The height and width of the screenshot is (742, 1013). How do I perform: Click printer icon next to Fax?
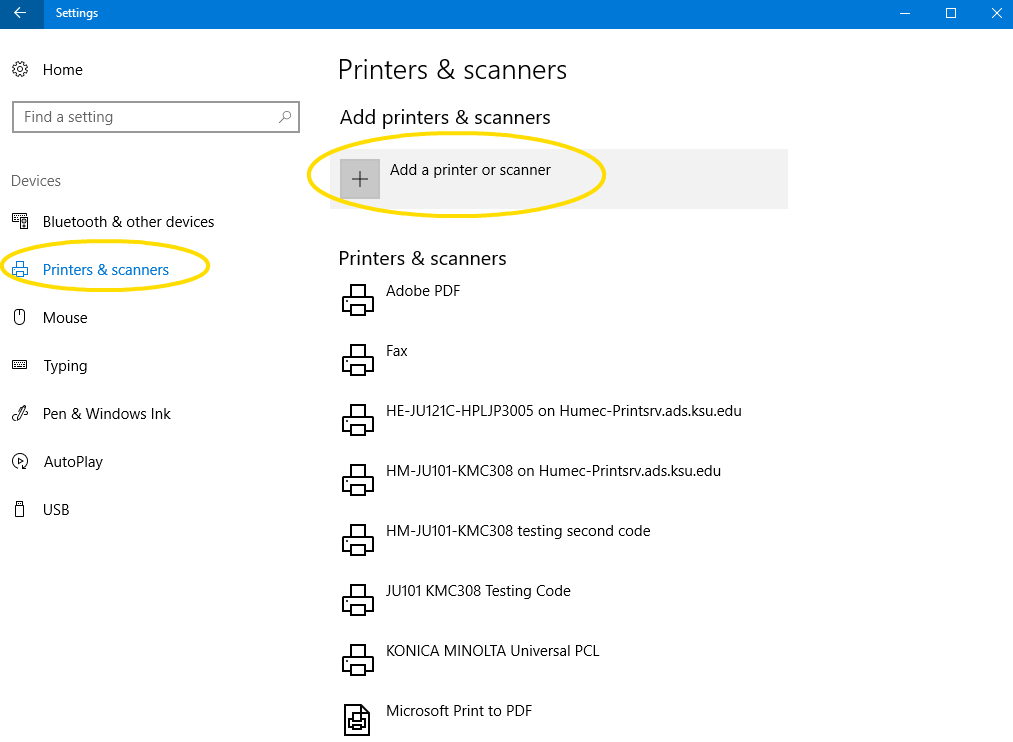click(x=358, y=360)
